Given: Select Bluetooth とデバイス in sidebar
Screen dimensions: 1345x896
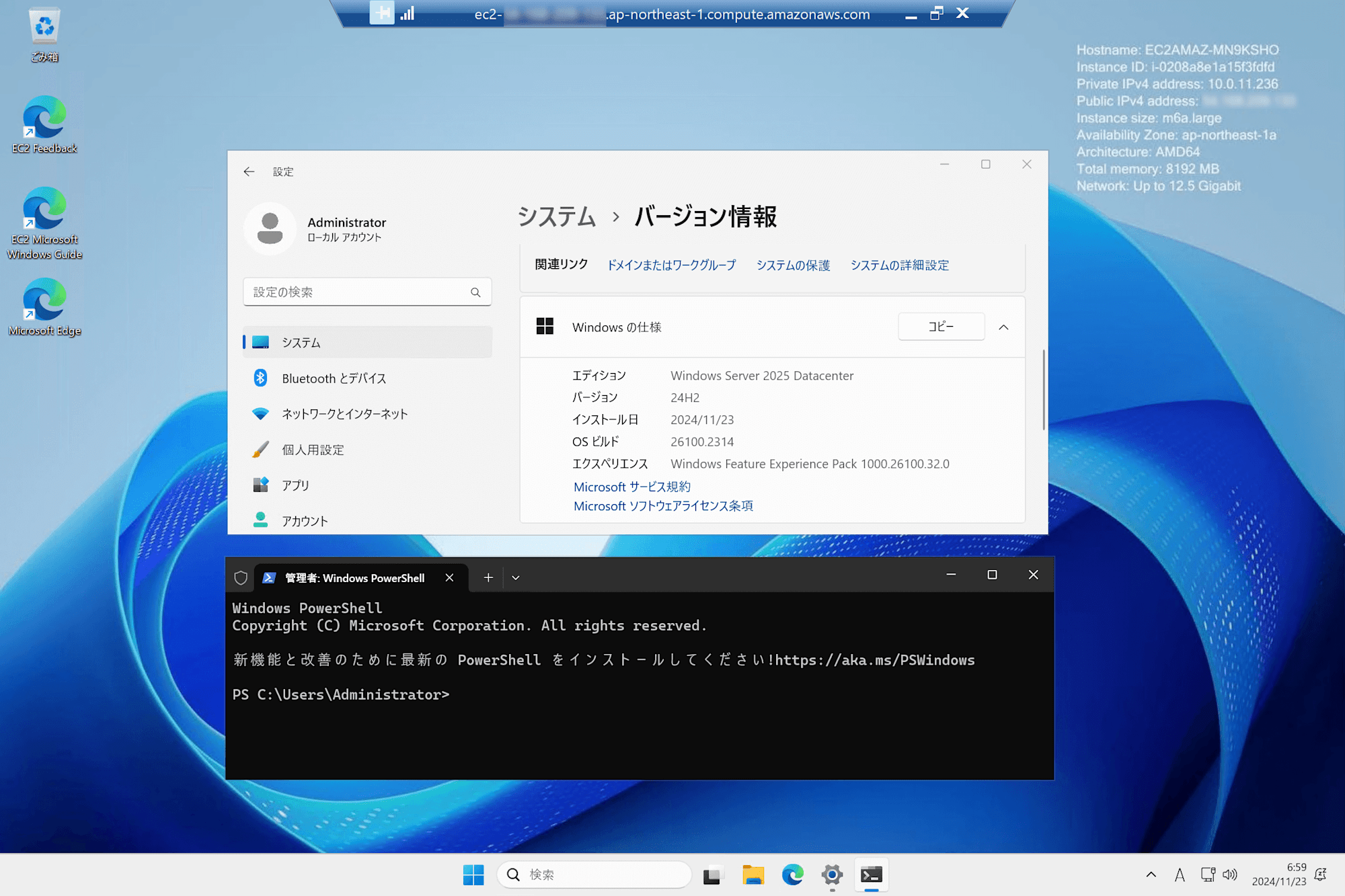Looking at the screenshot, I should coord(367,378).
